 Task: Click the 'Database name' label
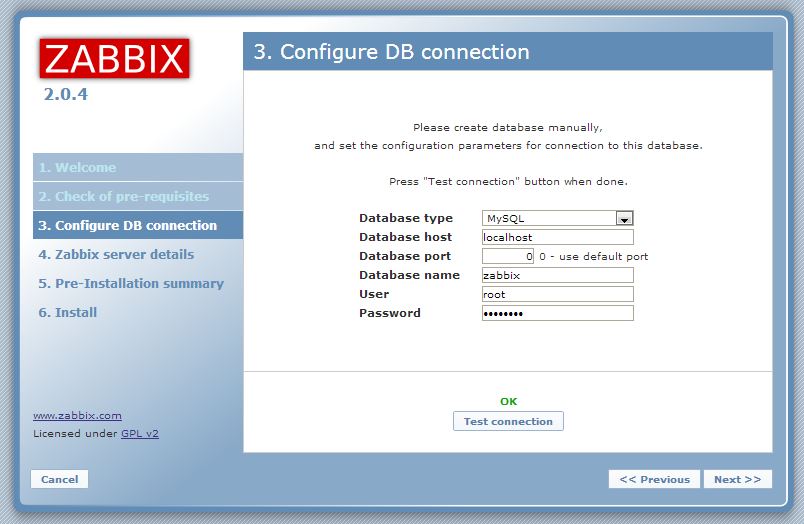coord(409,275)
